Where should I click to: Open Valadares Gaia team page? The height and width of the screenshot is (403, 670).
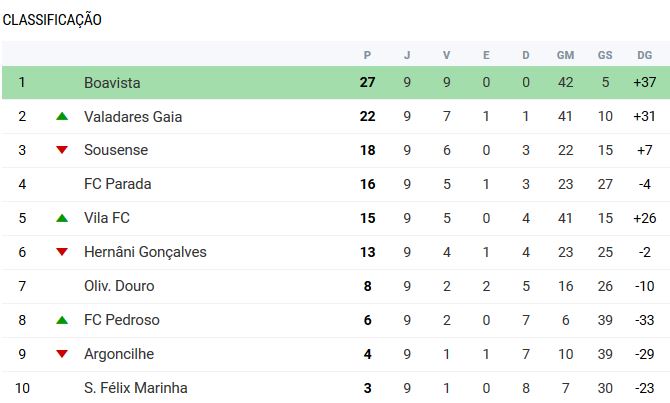(x=133, y=117)
